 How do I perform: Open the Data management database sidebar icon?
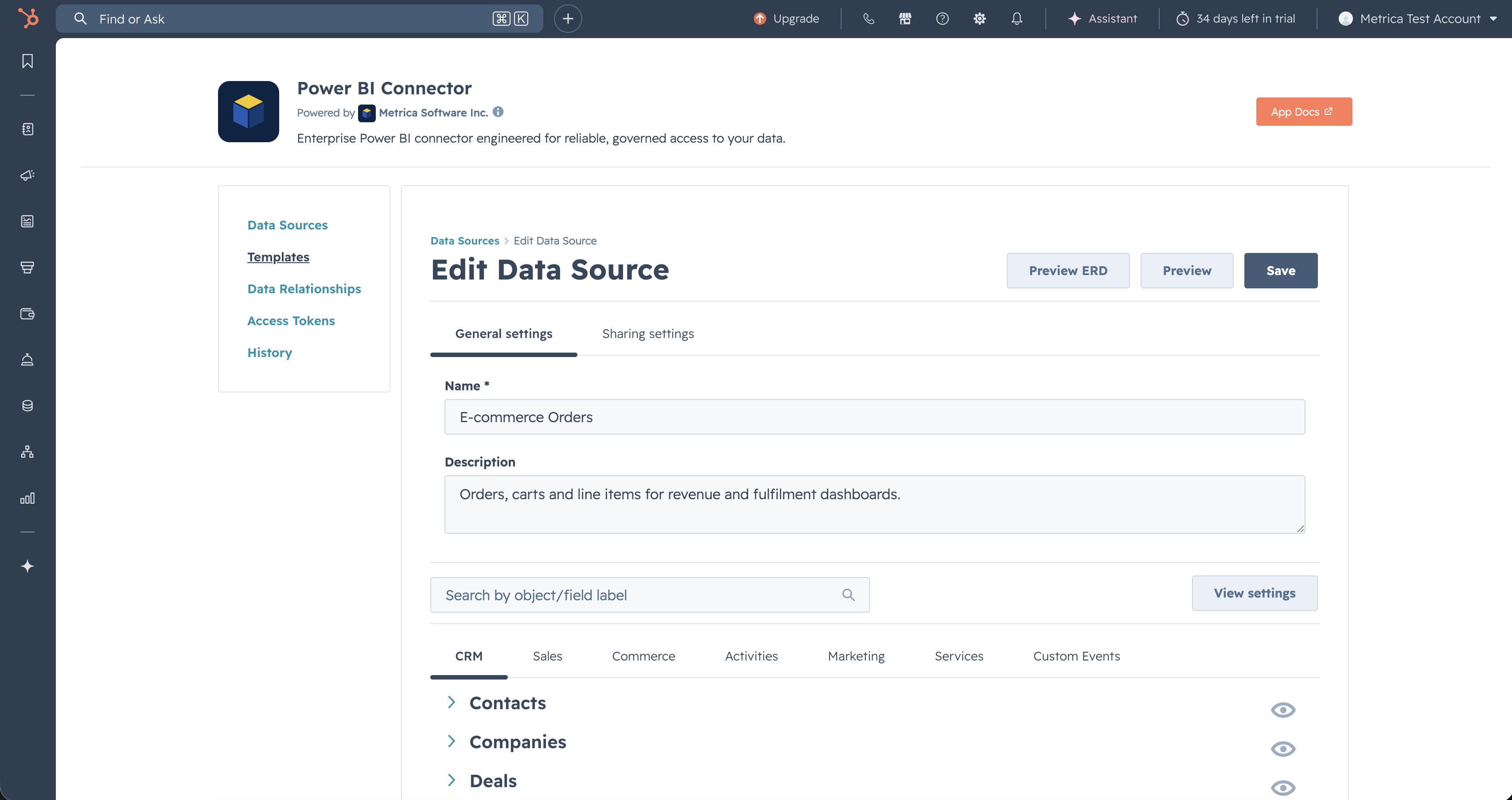(27, 406)
